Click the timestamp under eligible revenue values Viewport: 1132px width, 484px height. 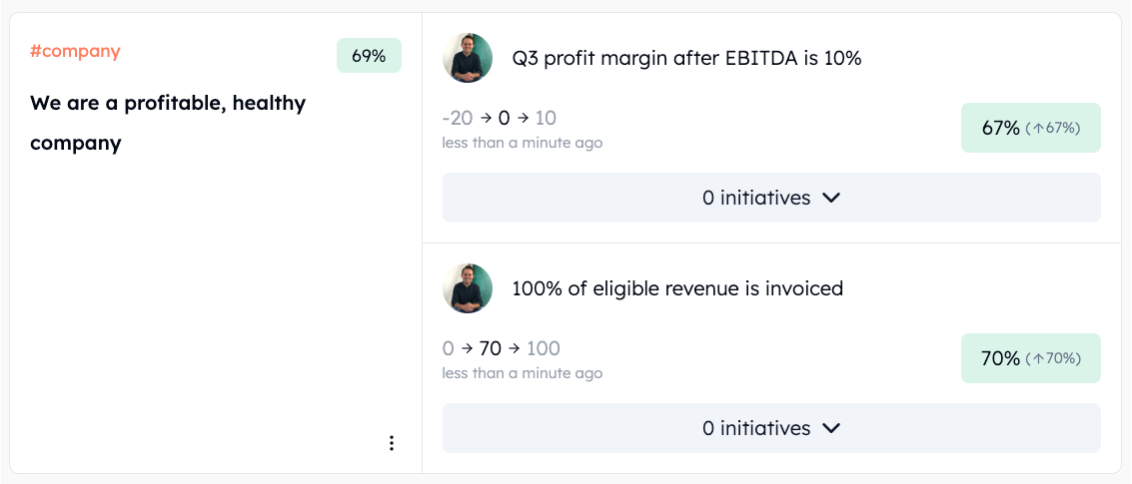pos(522,373)
